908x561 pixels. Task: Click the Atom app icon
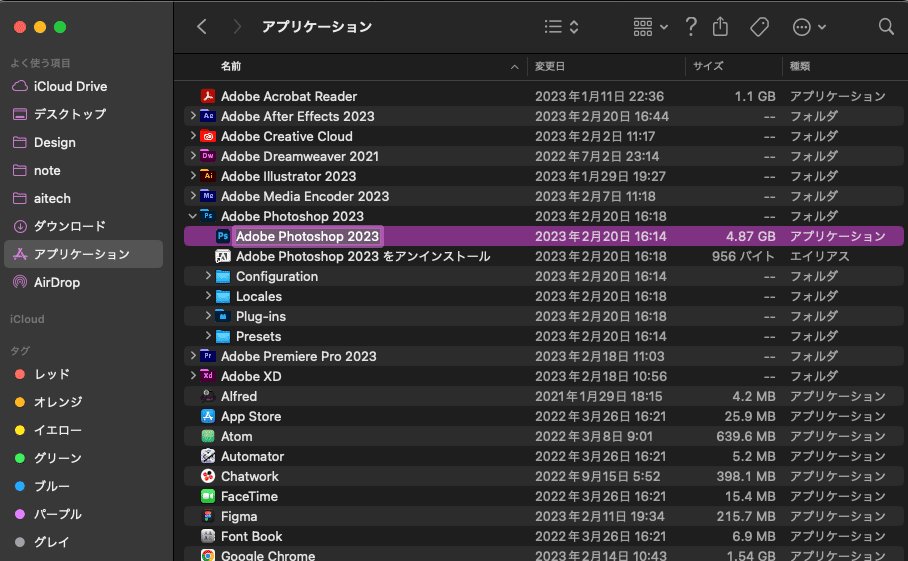pos(208,436)
